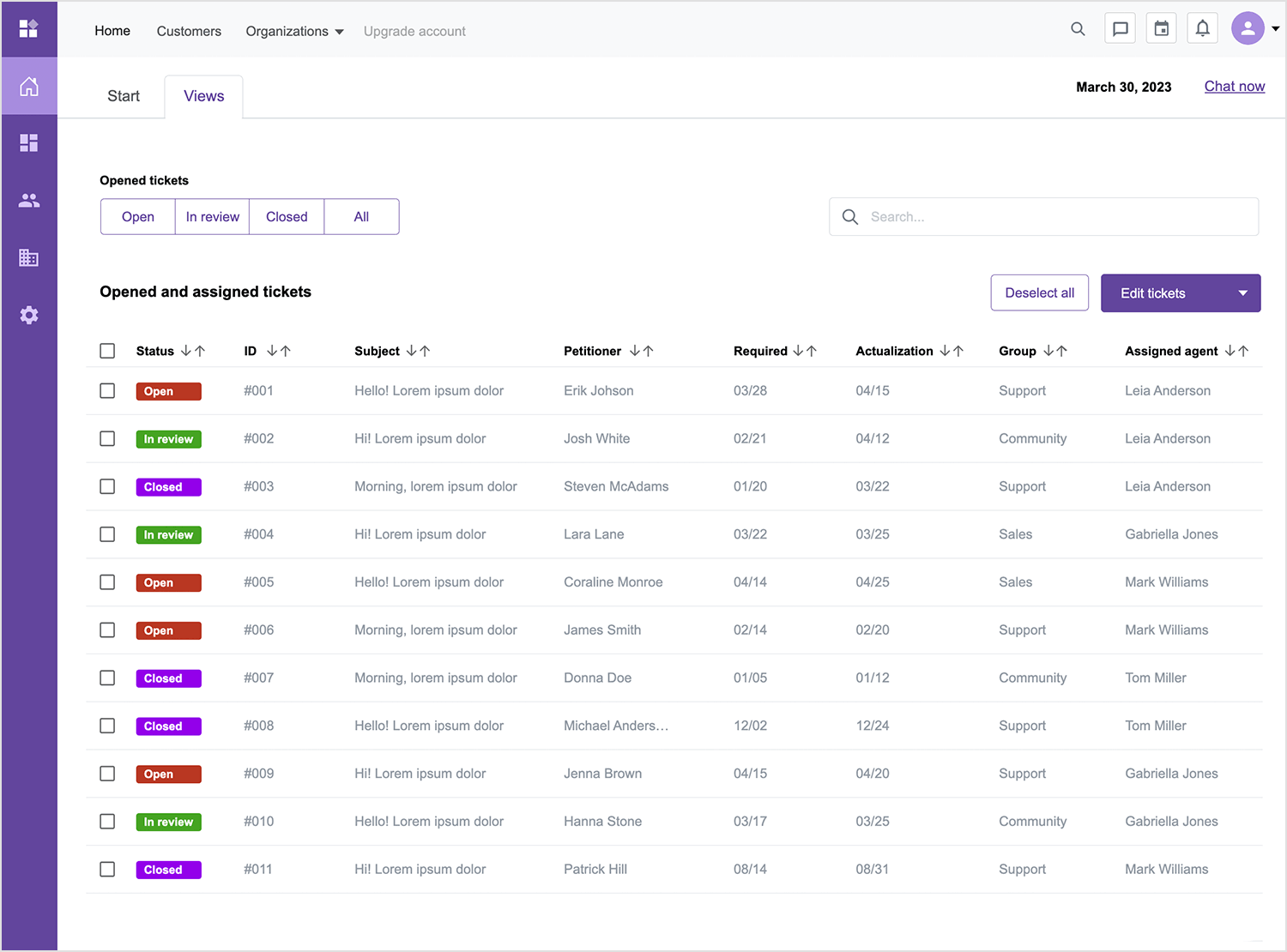Check the box for ticket #001
Image resolution: width=1287 pixels, height=952 pixels.
107,391
